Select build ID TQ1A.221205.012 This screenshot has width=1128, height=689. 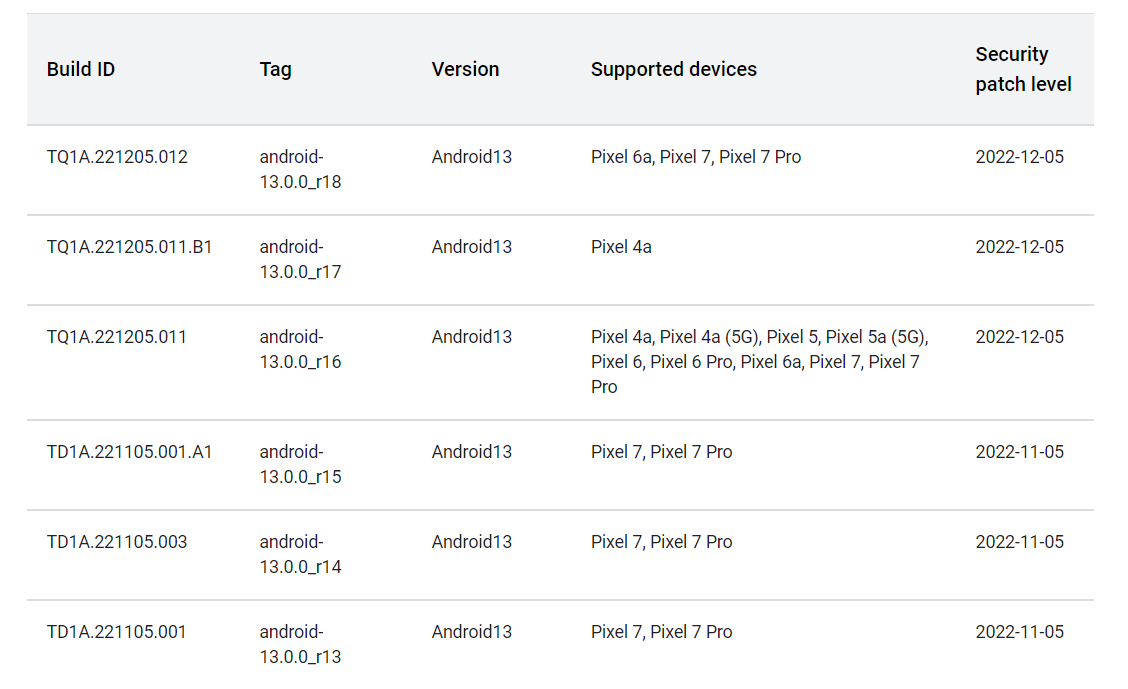coord(117,157)
